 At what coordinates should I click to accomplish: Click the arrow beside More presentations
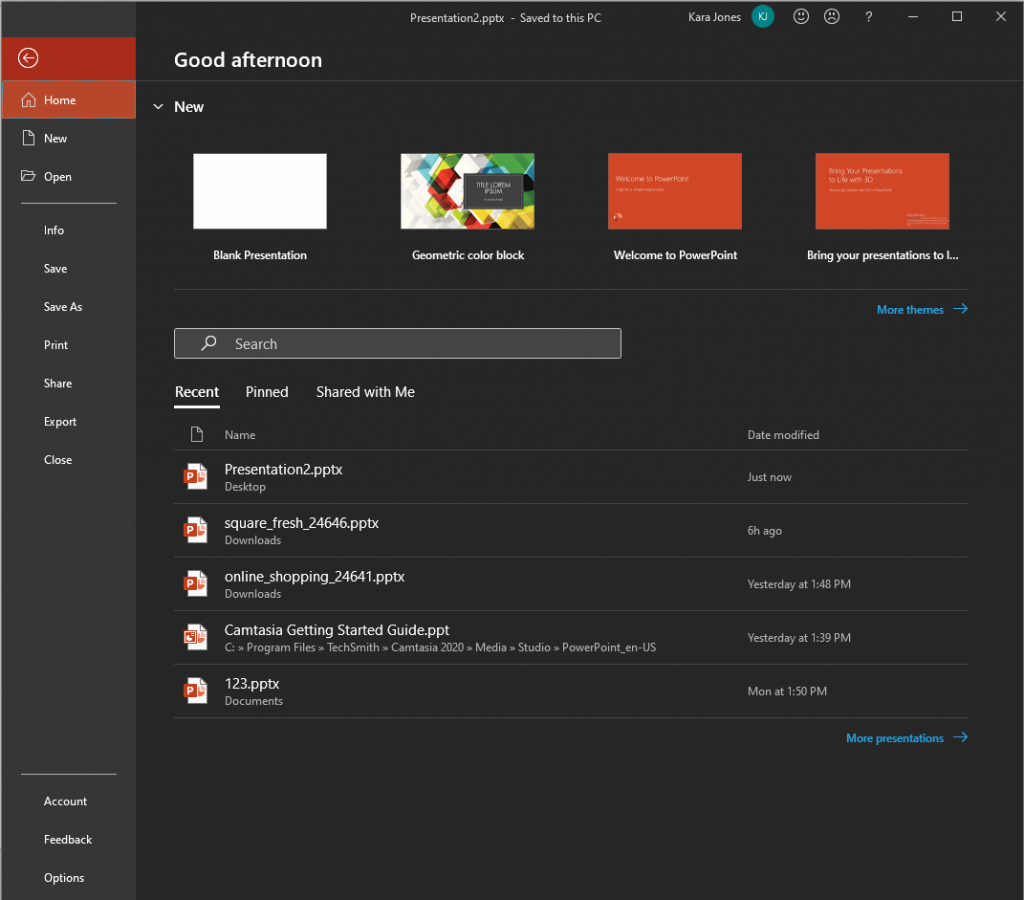point(960,737)
